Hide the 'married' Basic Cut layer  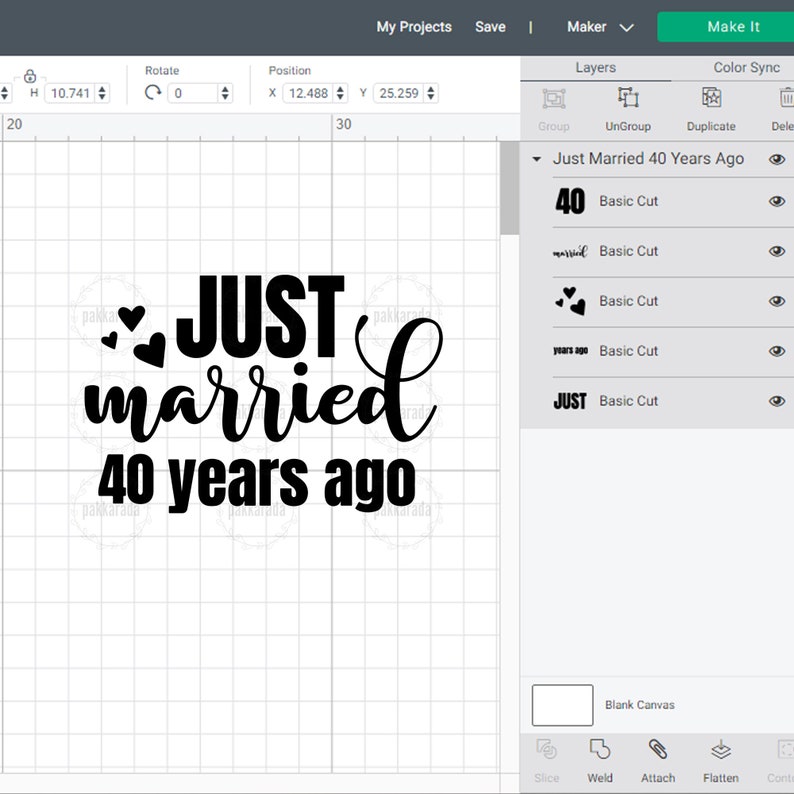click(x=777, y=251)
